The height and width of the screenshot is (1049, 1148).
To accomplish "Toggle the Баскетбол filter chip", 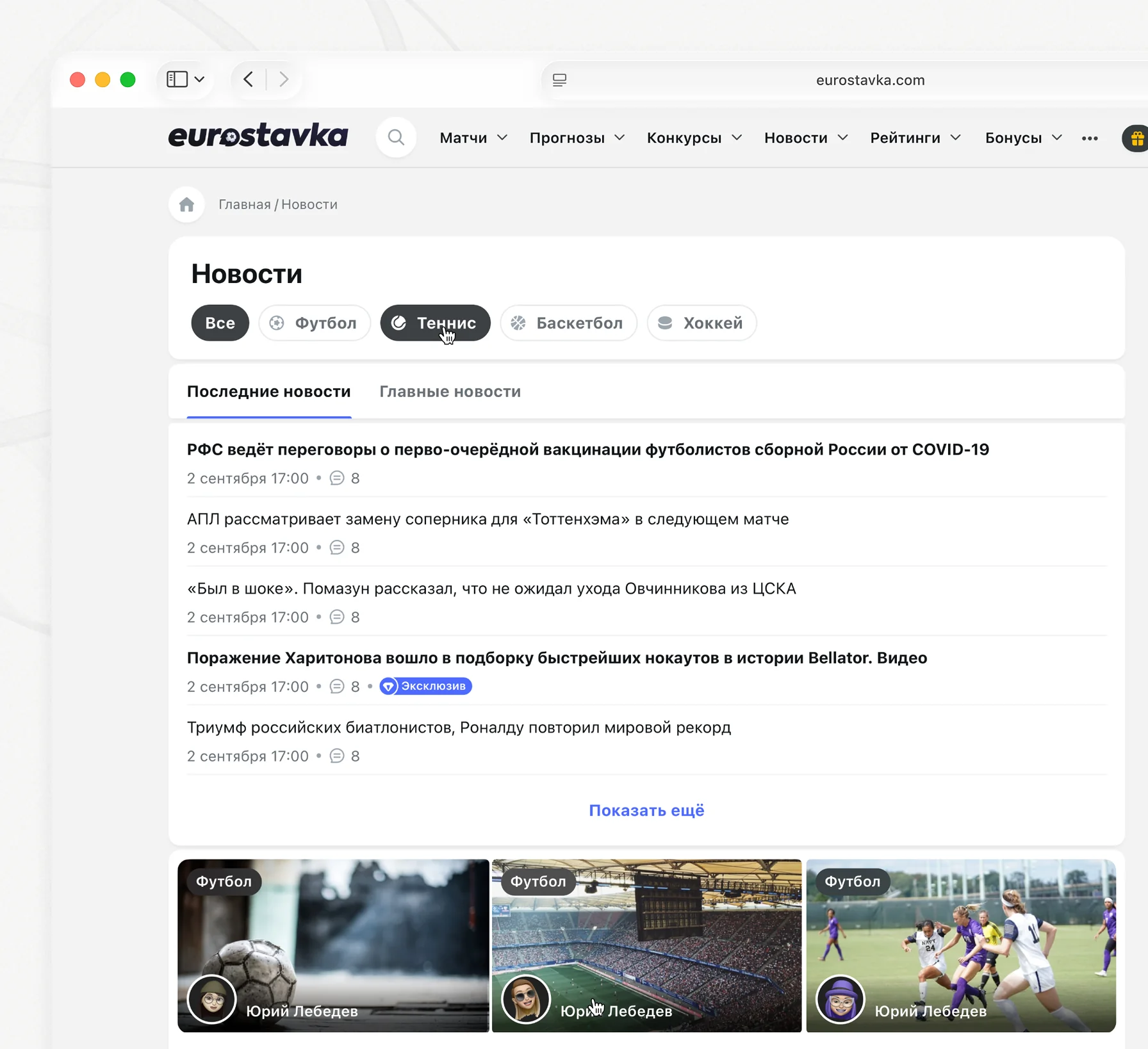I will tap(568, 323).
